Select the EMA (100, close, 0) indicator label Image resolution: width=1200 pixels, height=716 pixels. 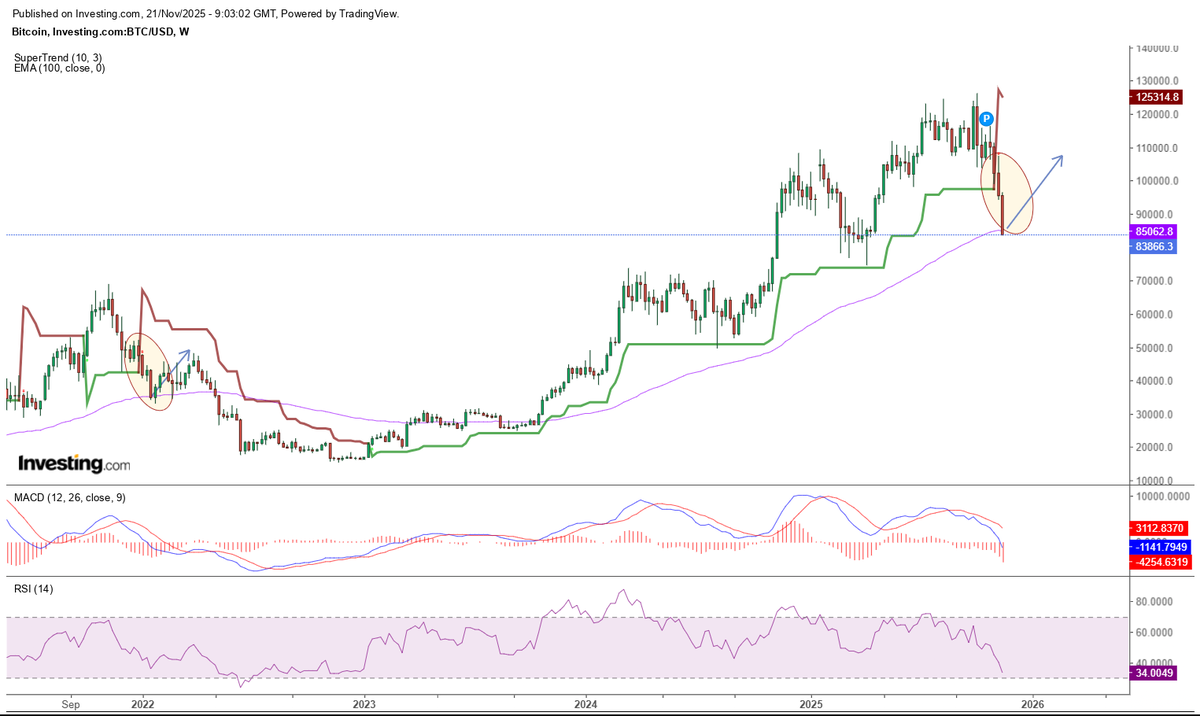59,69
